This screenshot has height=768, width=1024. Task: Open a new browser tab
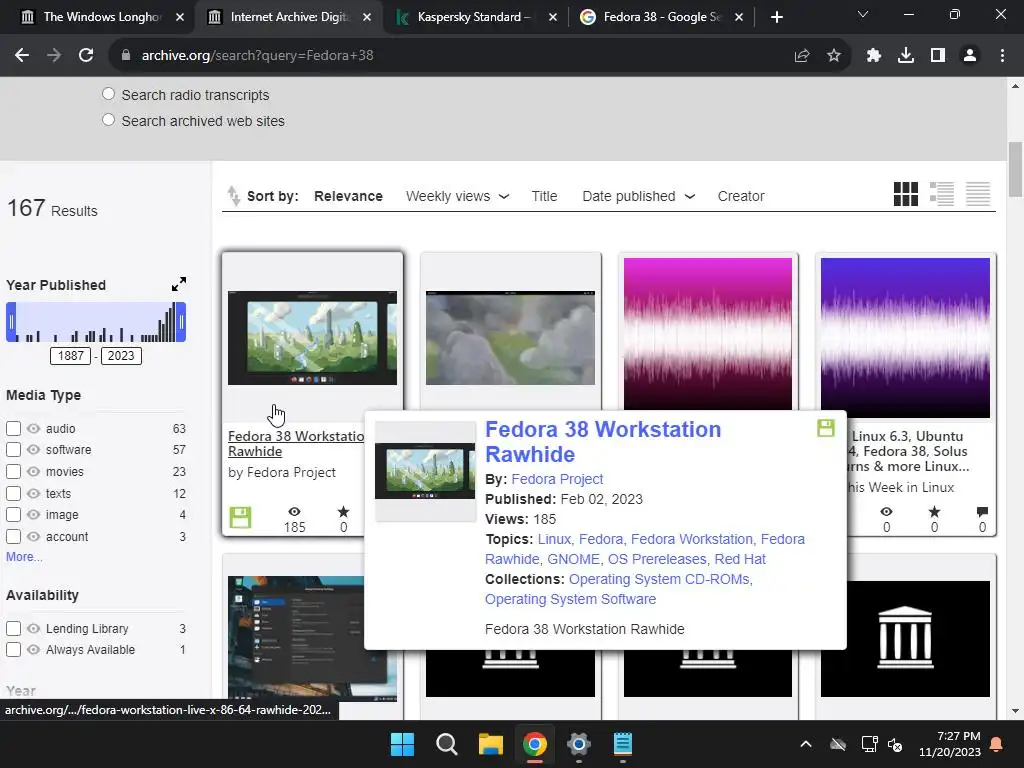(x=776, y=17)
